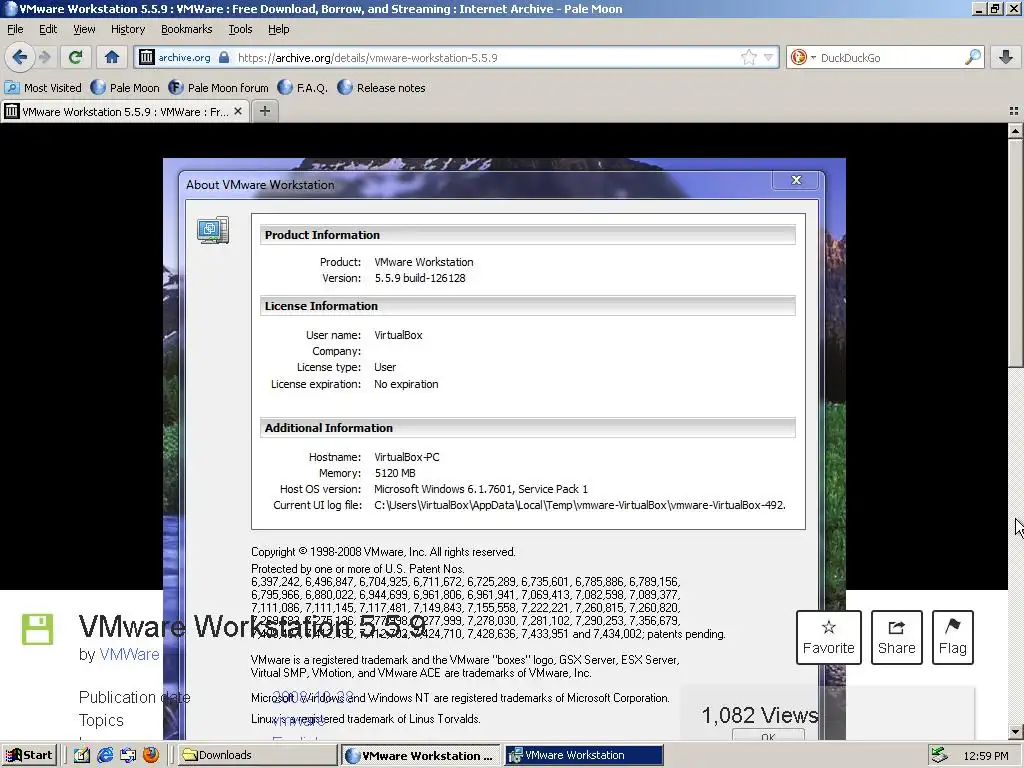This screenshot has height=768, width=1024.
Task: Click the notepad quick launch icon
Action: point(82,755)
